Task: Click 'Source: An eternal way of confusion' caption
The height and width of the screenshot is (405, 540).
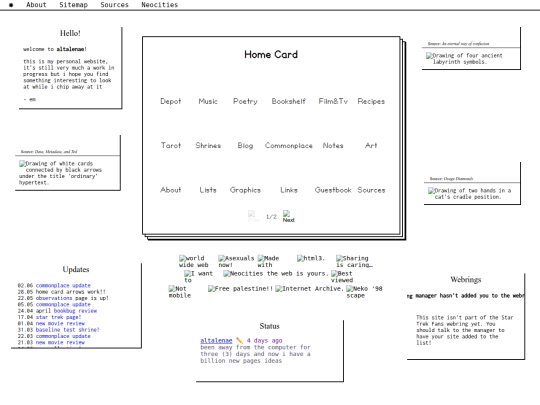Action: (458, 44)
